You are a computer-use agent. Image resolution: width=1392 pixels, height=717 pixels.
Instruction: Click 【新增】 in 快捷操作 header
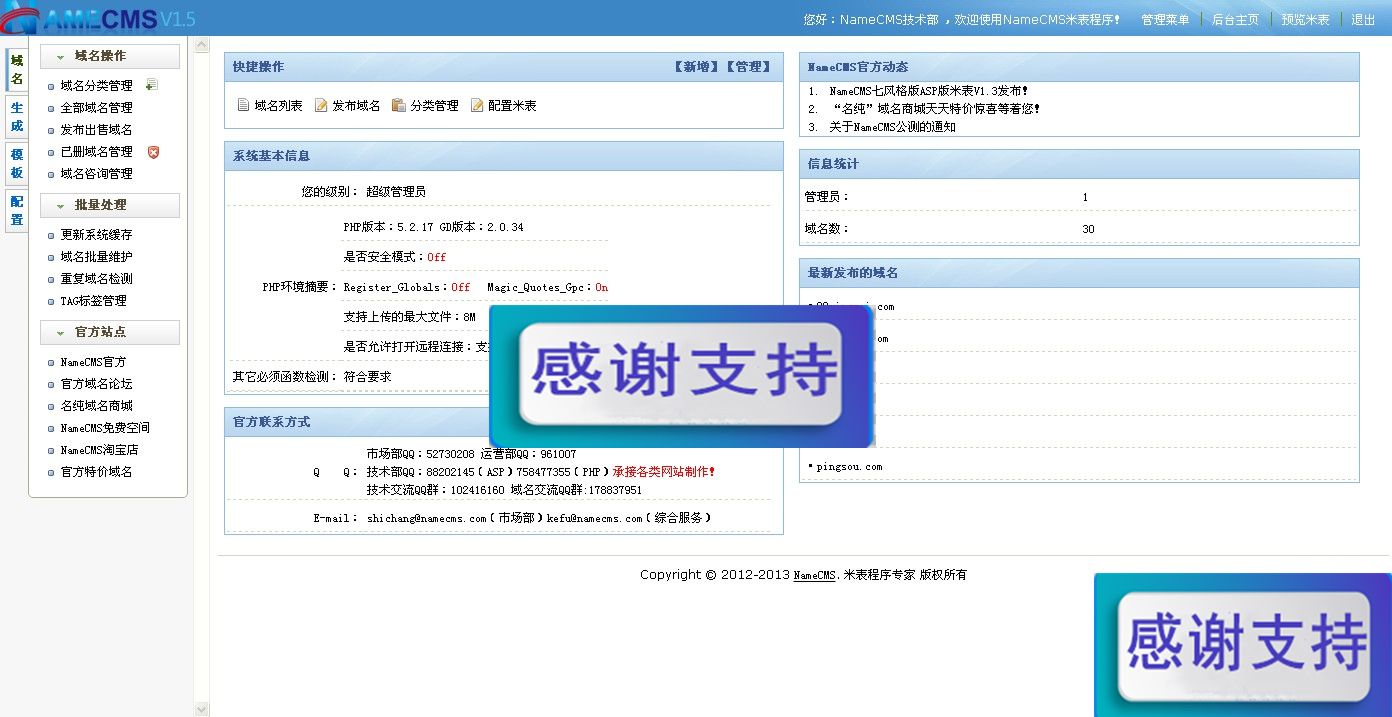coord(697,67)
